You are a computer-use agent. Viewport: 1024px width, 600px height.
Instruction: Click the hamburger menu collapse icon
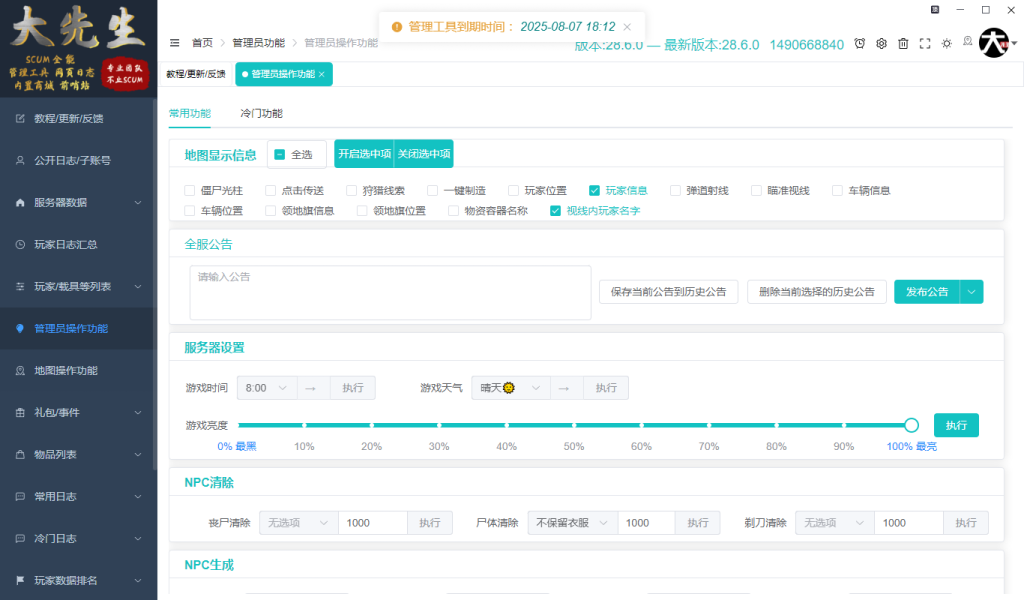[175, 43]
